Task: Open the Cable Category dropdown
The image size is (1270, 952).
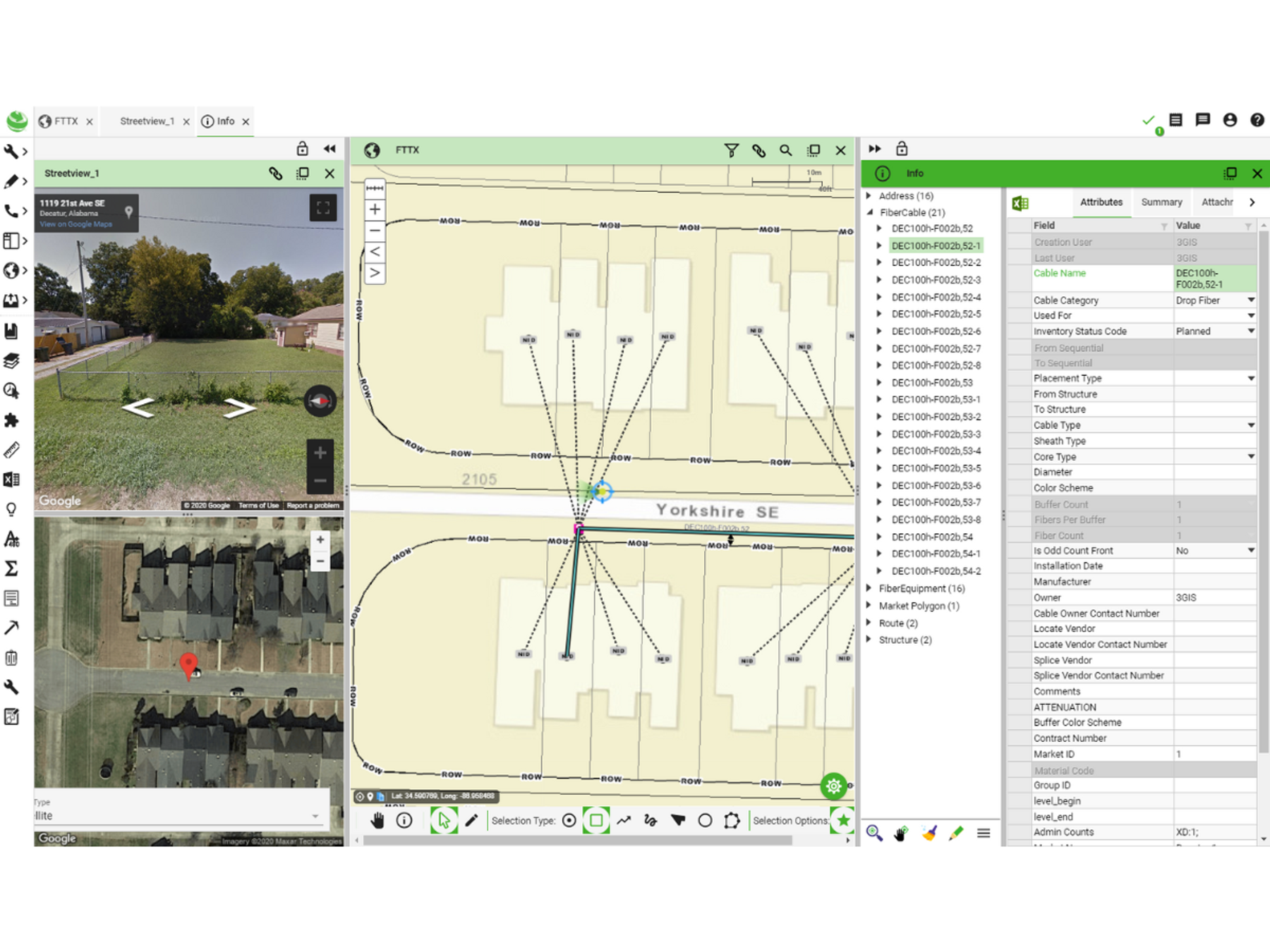Action: [1251, 300]
